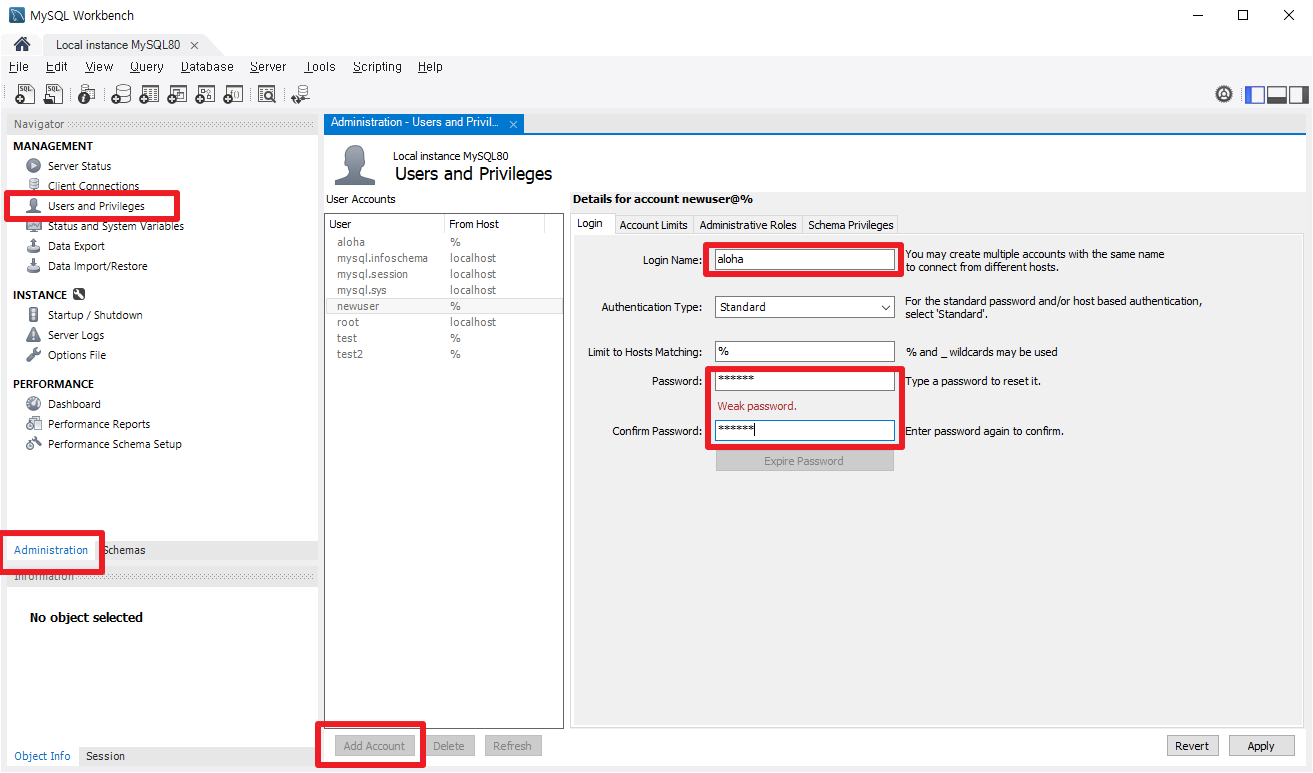
Task: Open the Help menu
Action: point(430,67)
